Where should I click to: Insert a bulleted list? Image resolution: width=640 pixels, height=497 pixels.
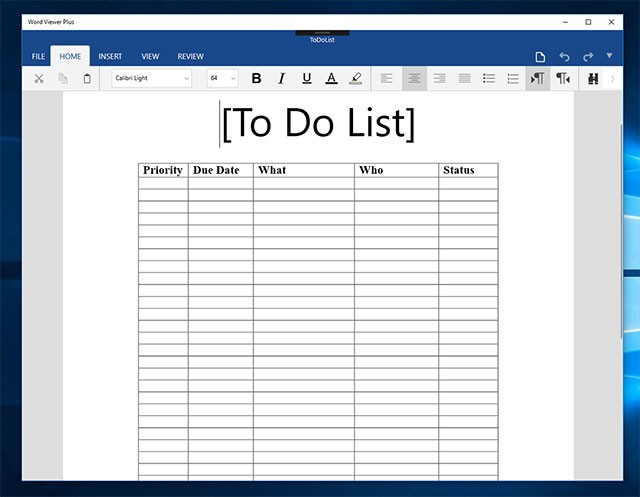[489, 78]
